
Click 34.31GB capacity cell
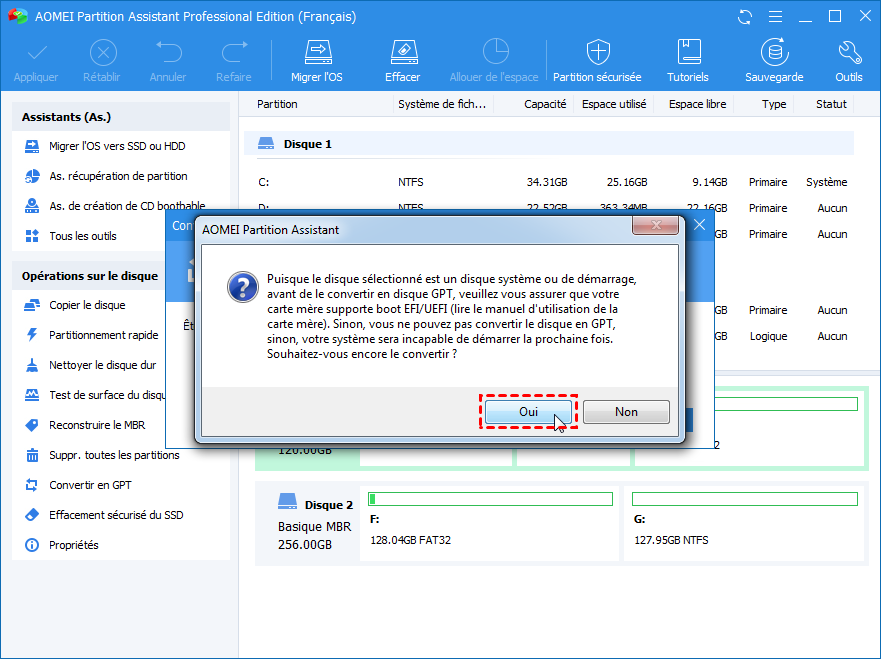point(547,182)
